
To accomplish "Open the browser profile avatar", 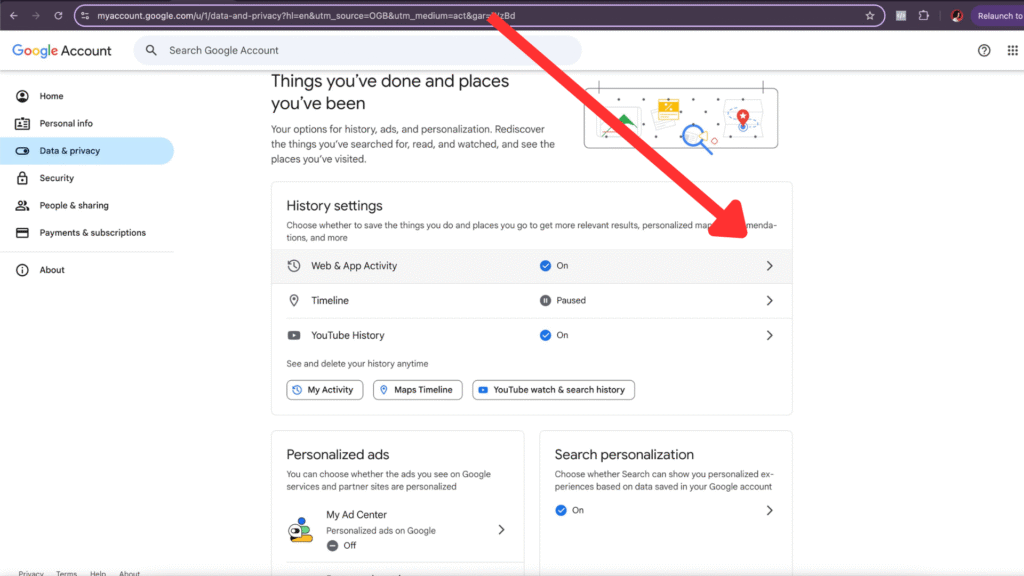I will [957, 16].
